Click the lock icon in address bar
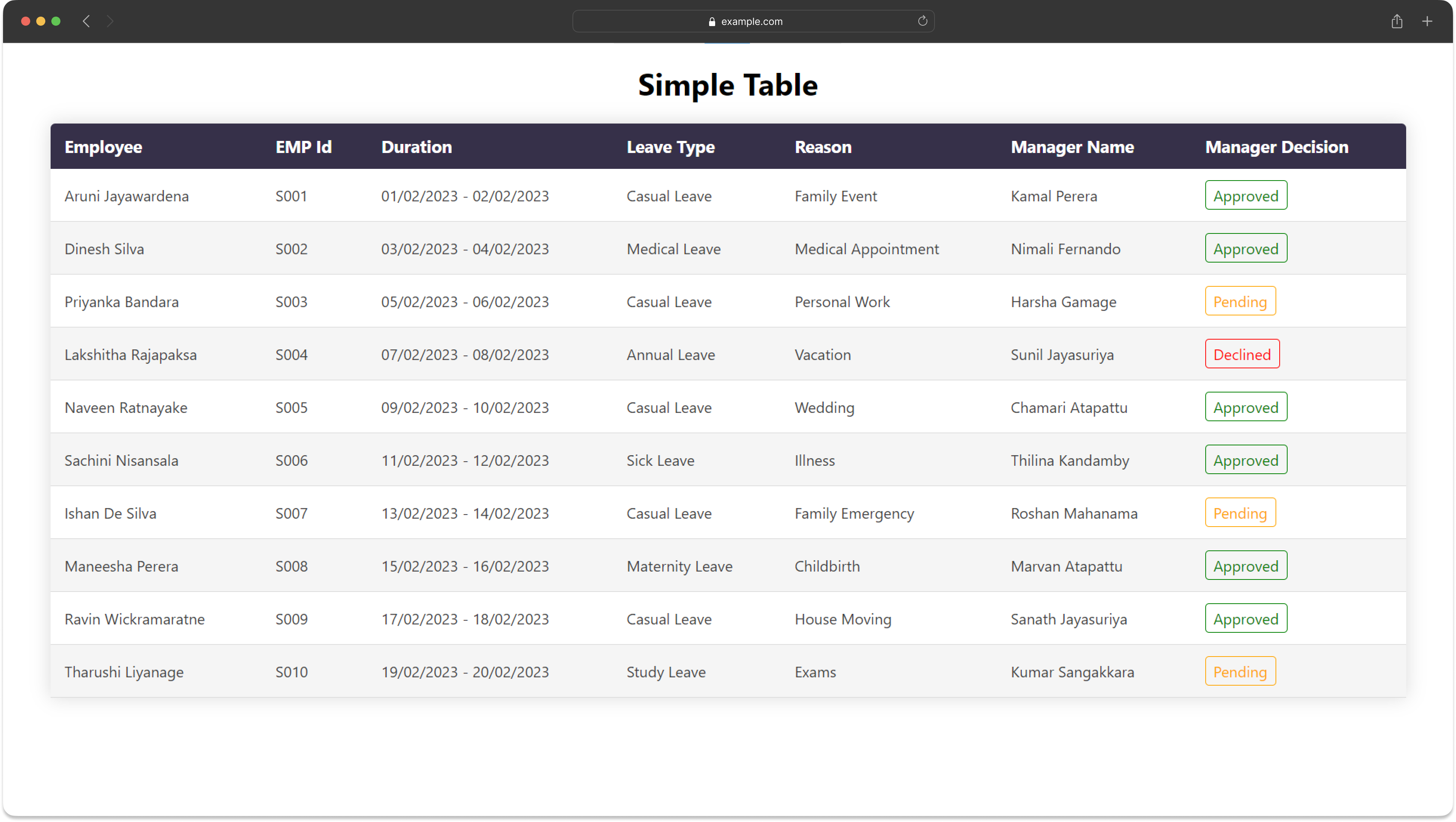The width and height of the screenshot is (1456, 822). coord(712,22)
